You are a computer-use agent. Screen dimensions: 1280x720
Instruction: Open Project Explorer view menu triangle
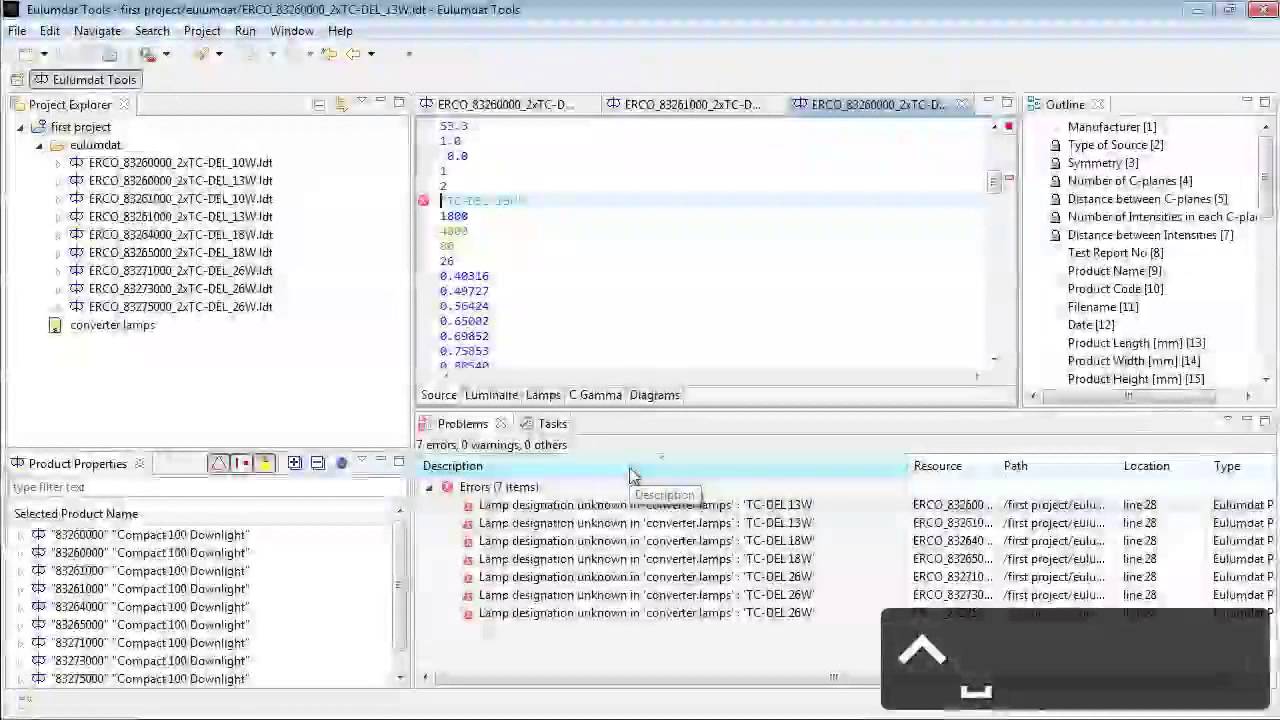click(362, 103)
